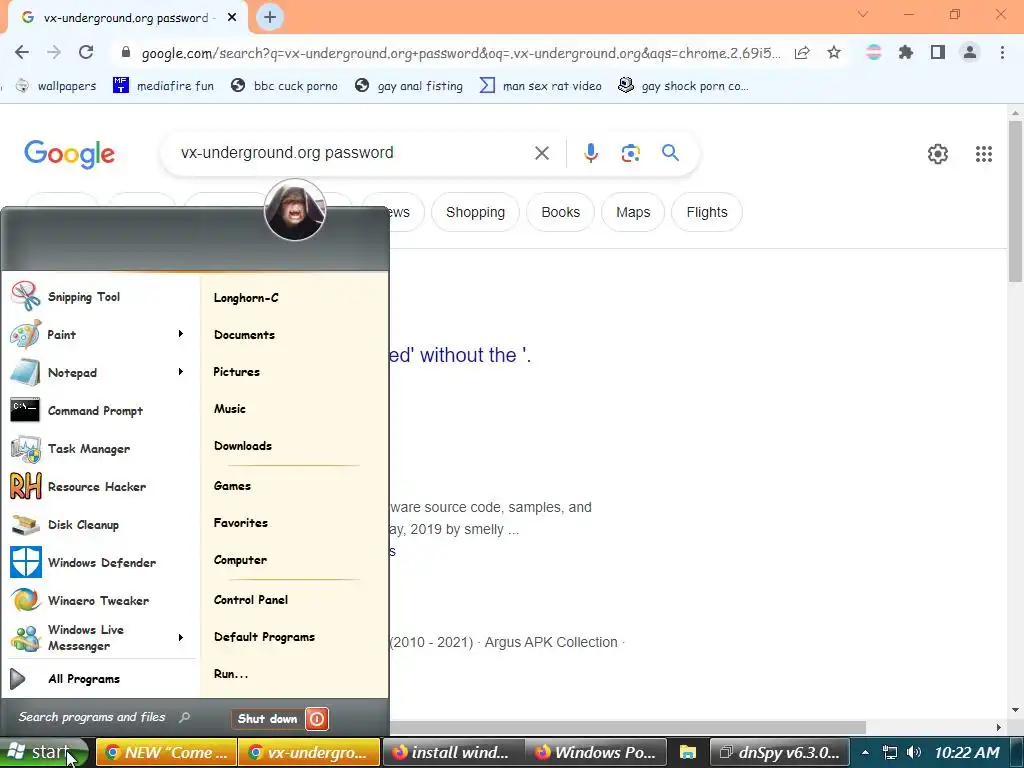Viewport: 1024px width, 768px height.
Task: Toggle Chrome side panel
Action: coord(938,52)
